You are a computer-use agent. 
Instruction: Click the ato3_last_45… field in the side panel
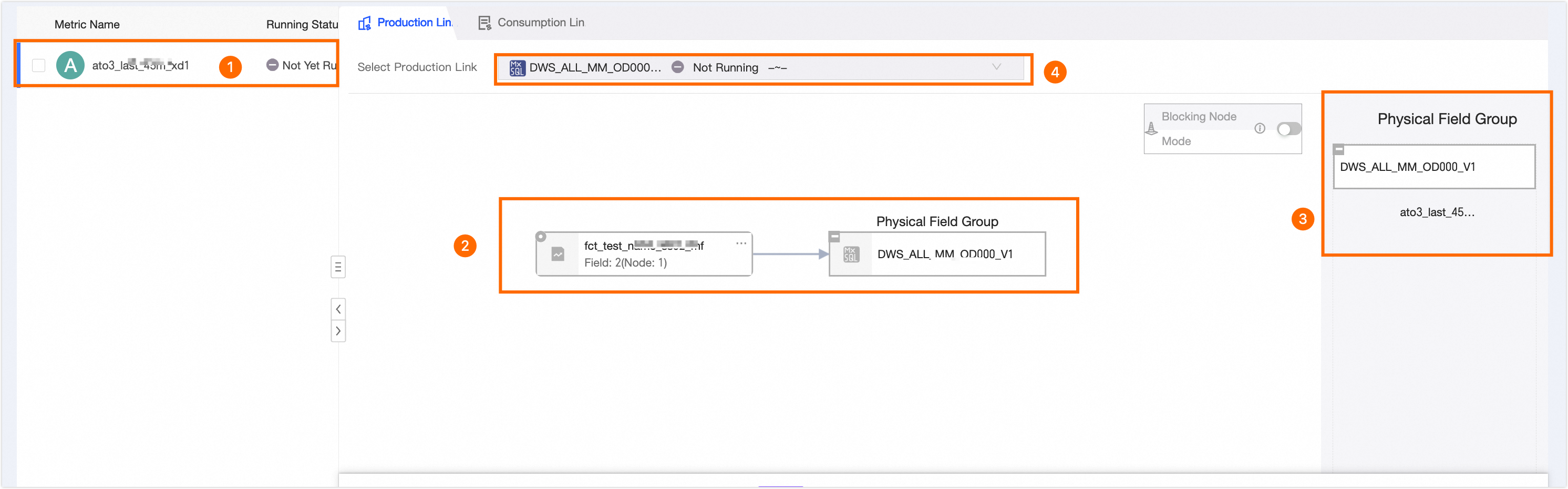(x=1437, y=212)
